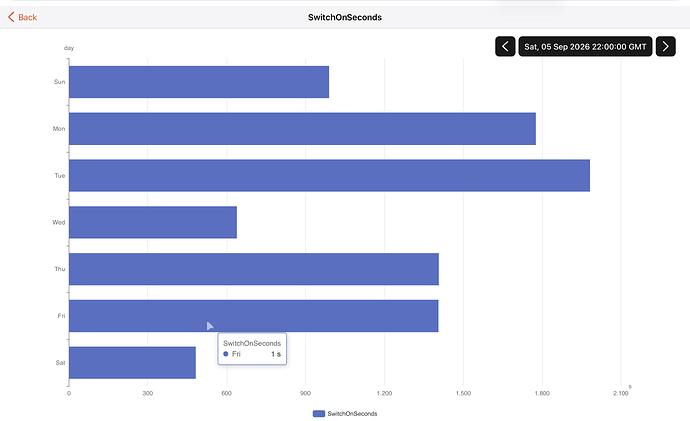Advance to next date with right arrow
This screenshot has height=421, width=690.
pos(665,46)
